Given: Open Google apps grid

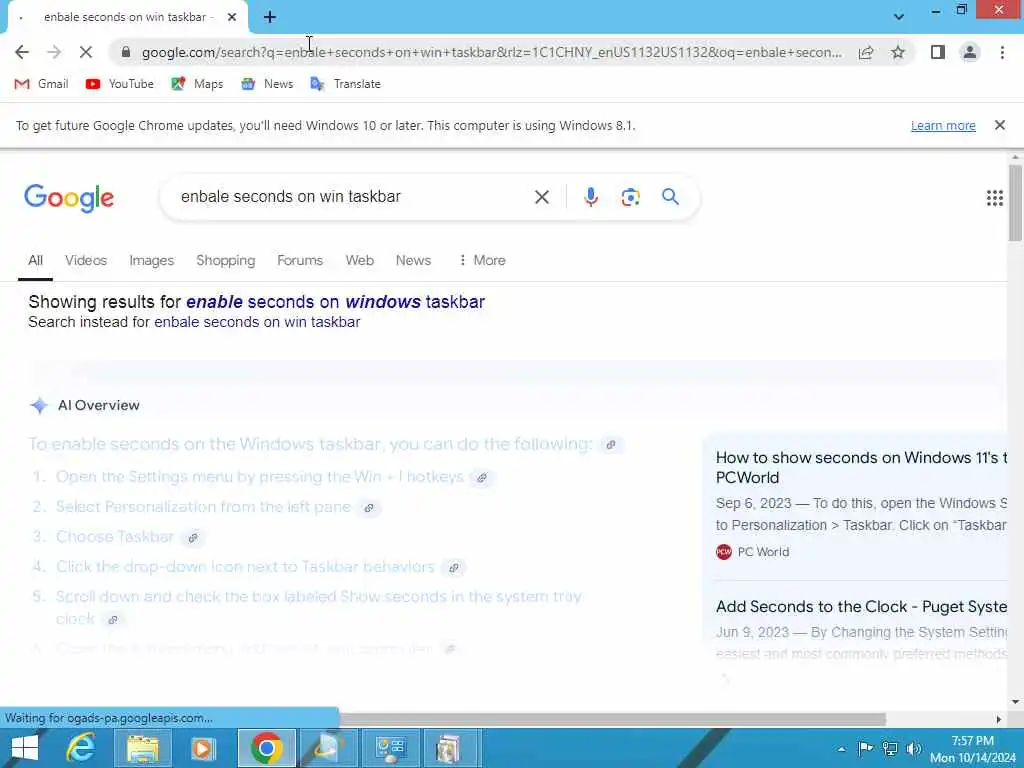Looking at the screenshot, I should click(x=994, y=198).
